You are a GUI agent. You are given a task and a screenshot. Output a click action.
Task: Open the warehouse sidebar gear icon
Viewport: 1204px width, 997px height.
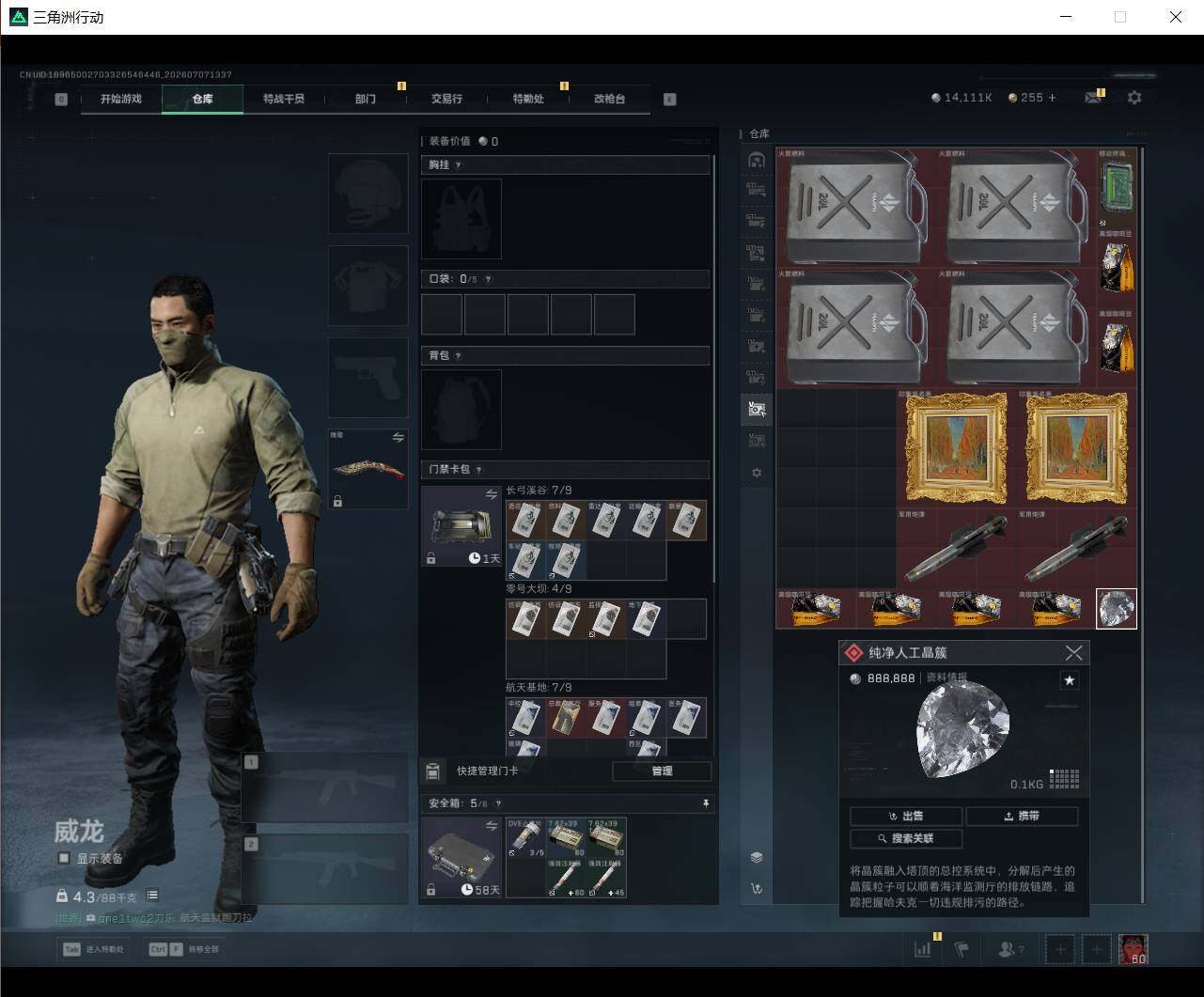coord(757,474)
